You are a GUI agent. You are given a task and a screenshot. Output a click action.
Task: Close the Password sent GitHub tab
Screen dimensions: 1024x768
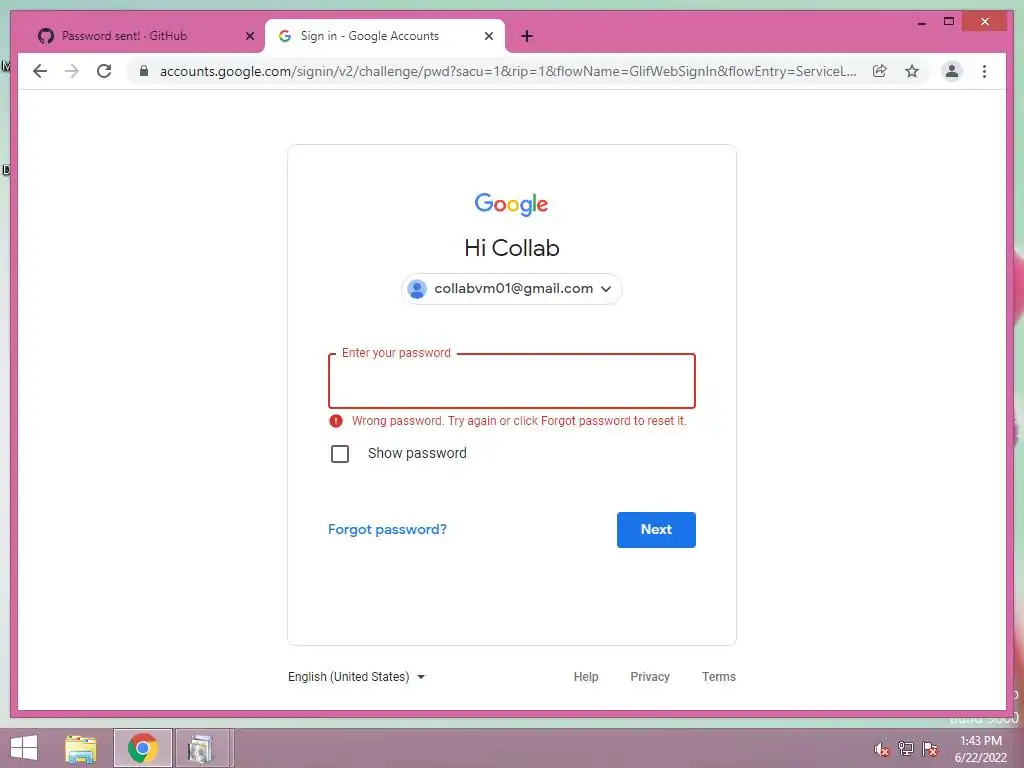pyautogui.click(x=249, y=36)
